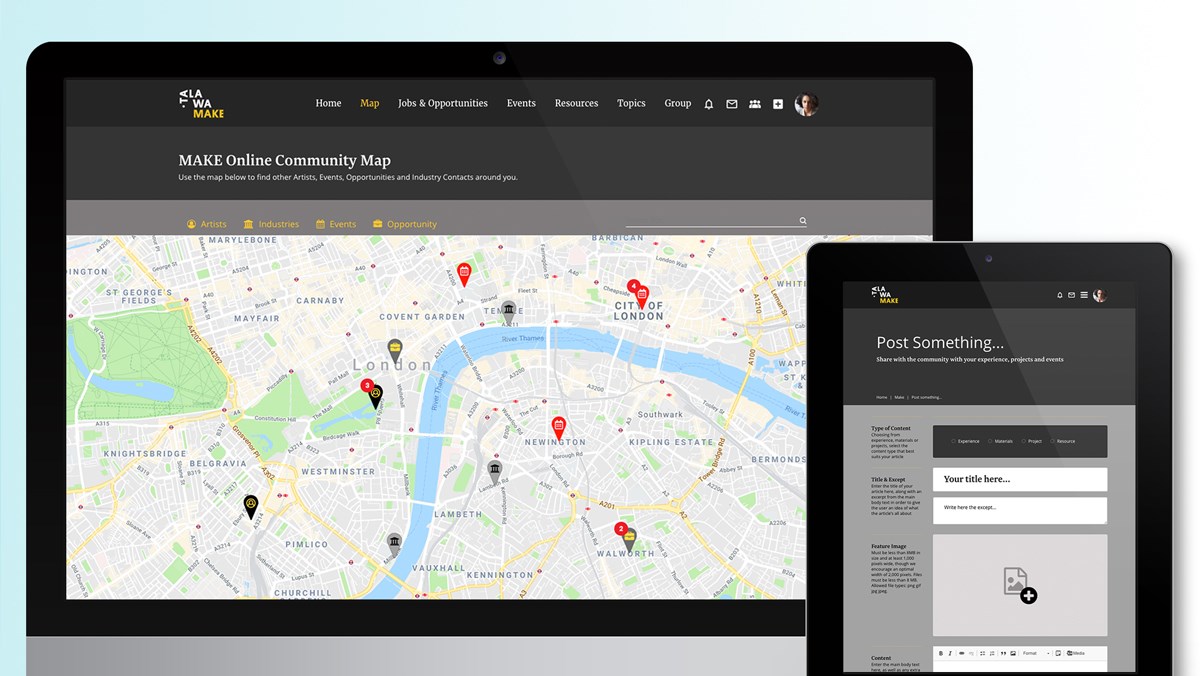
Task: Click the Bold icon in the content editor
Action: [941, 653]
